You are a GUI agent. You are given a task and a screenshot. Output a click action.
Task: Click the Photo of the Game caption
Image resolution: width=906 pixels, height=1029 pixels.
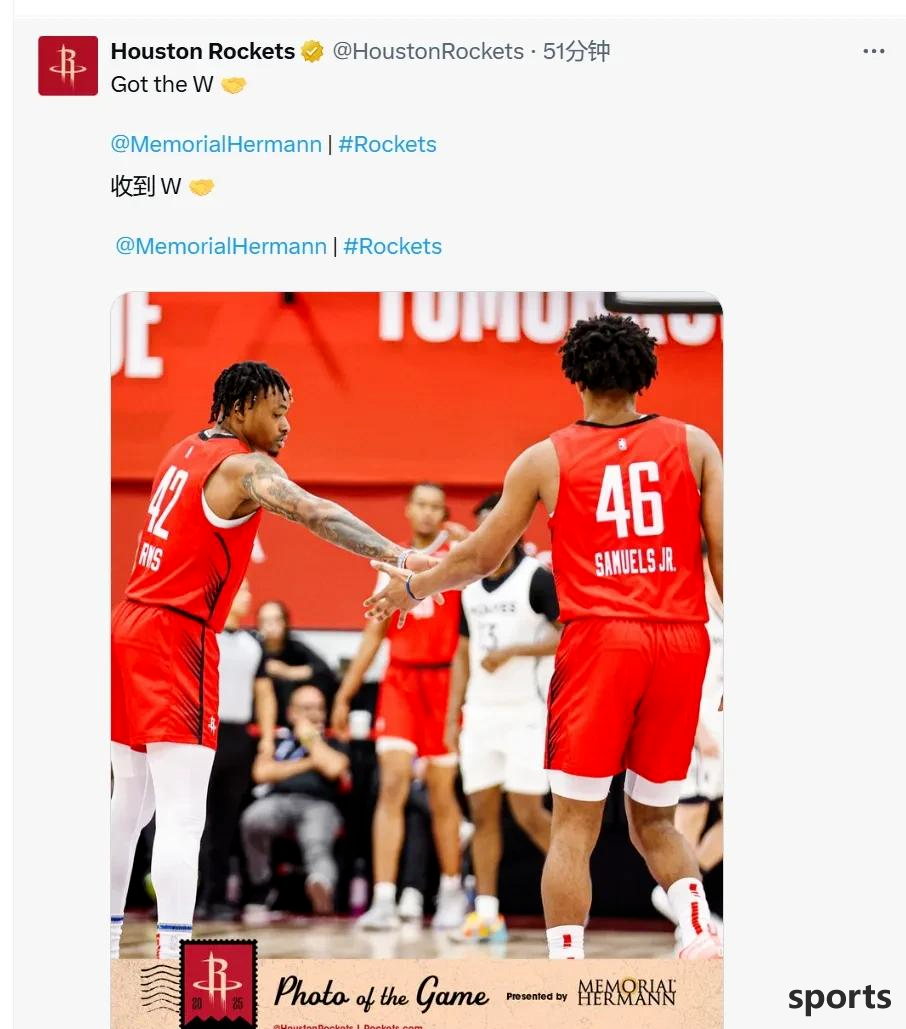pyautogui.click(x=381, y=993)
